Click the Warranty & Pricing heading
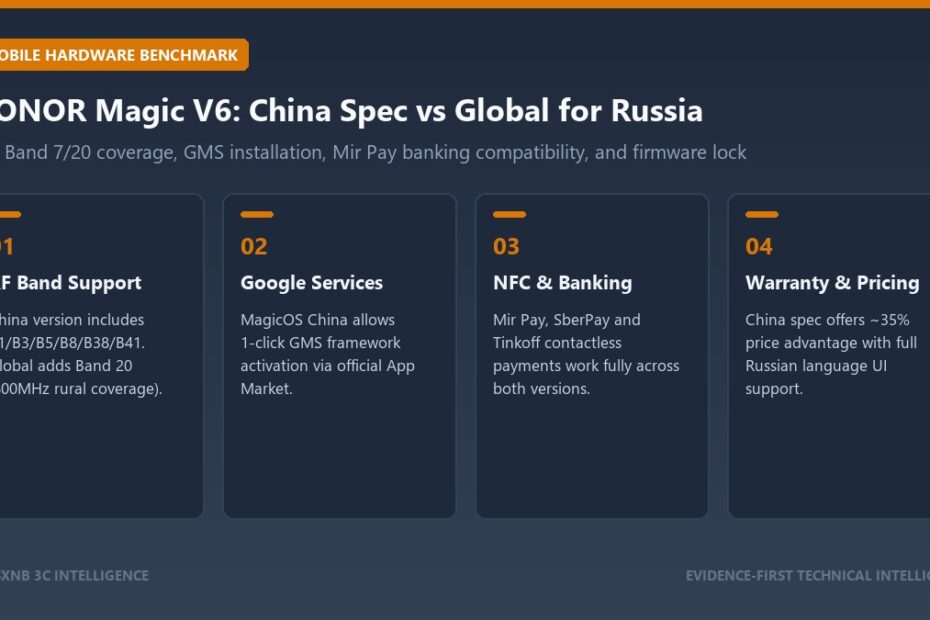 tap(832, 282)
